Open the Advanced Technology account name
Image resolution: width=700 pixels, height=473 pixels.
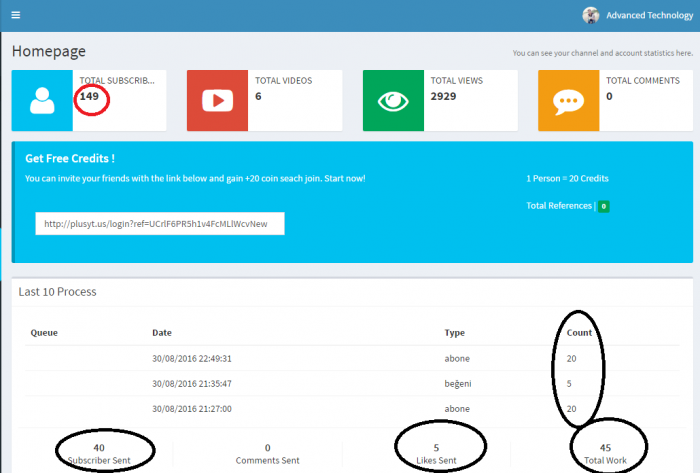tap(650, 15)
